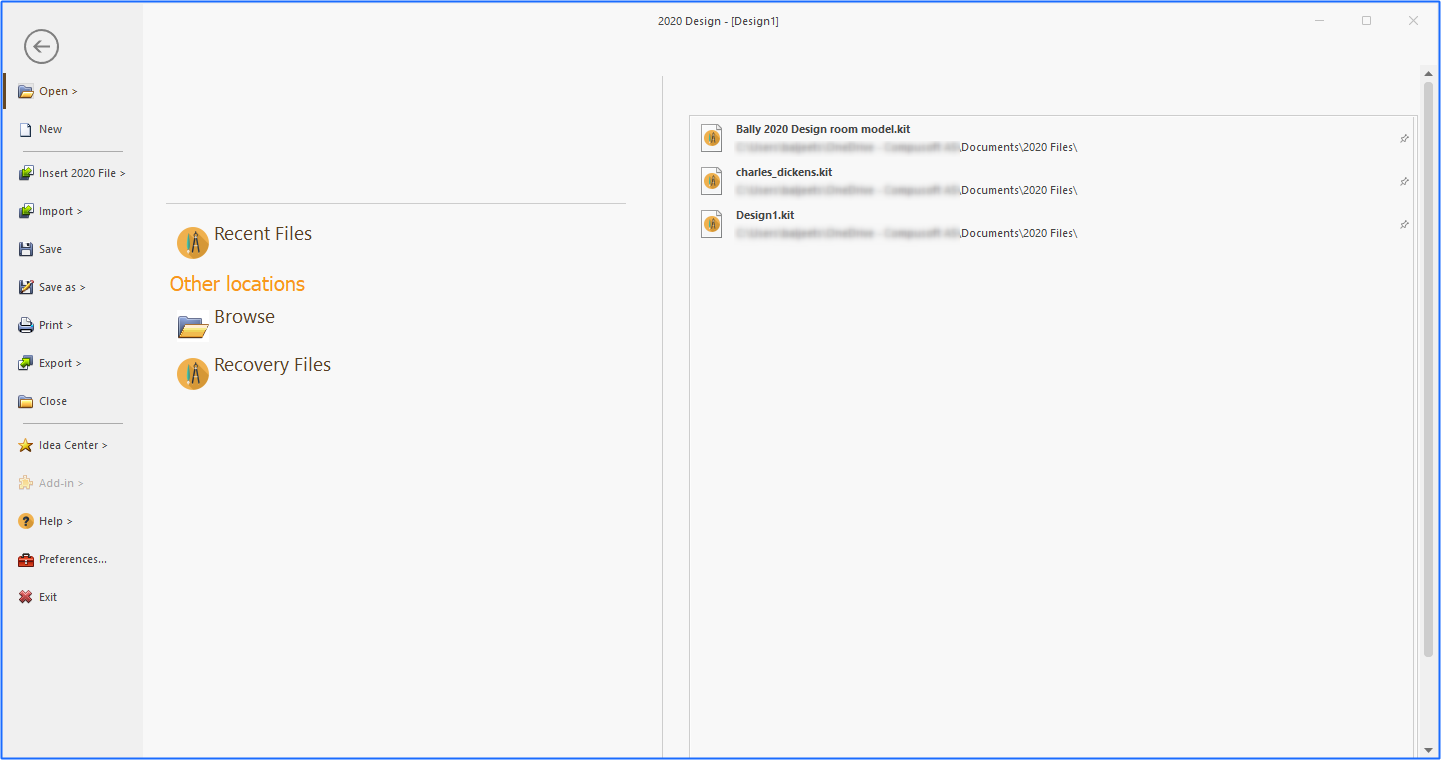Click file icon beside charles_dickens.kit

[x=712, y=181]
